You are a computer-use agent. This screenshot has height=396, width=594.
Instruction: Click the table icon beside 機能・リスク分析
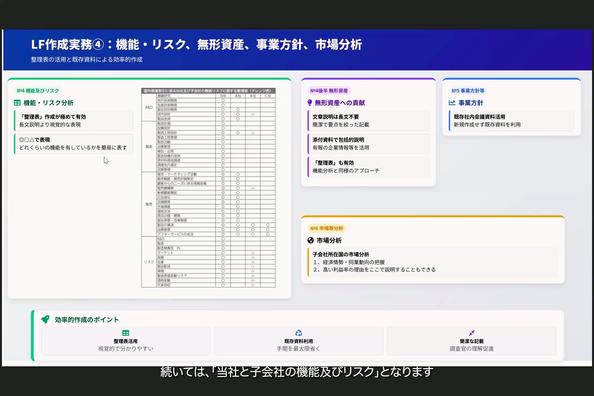(x=17, y=103)
